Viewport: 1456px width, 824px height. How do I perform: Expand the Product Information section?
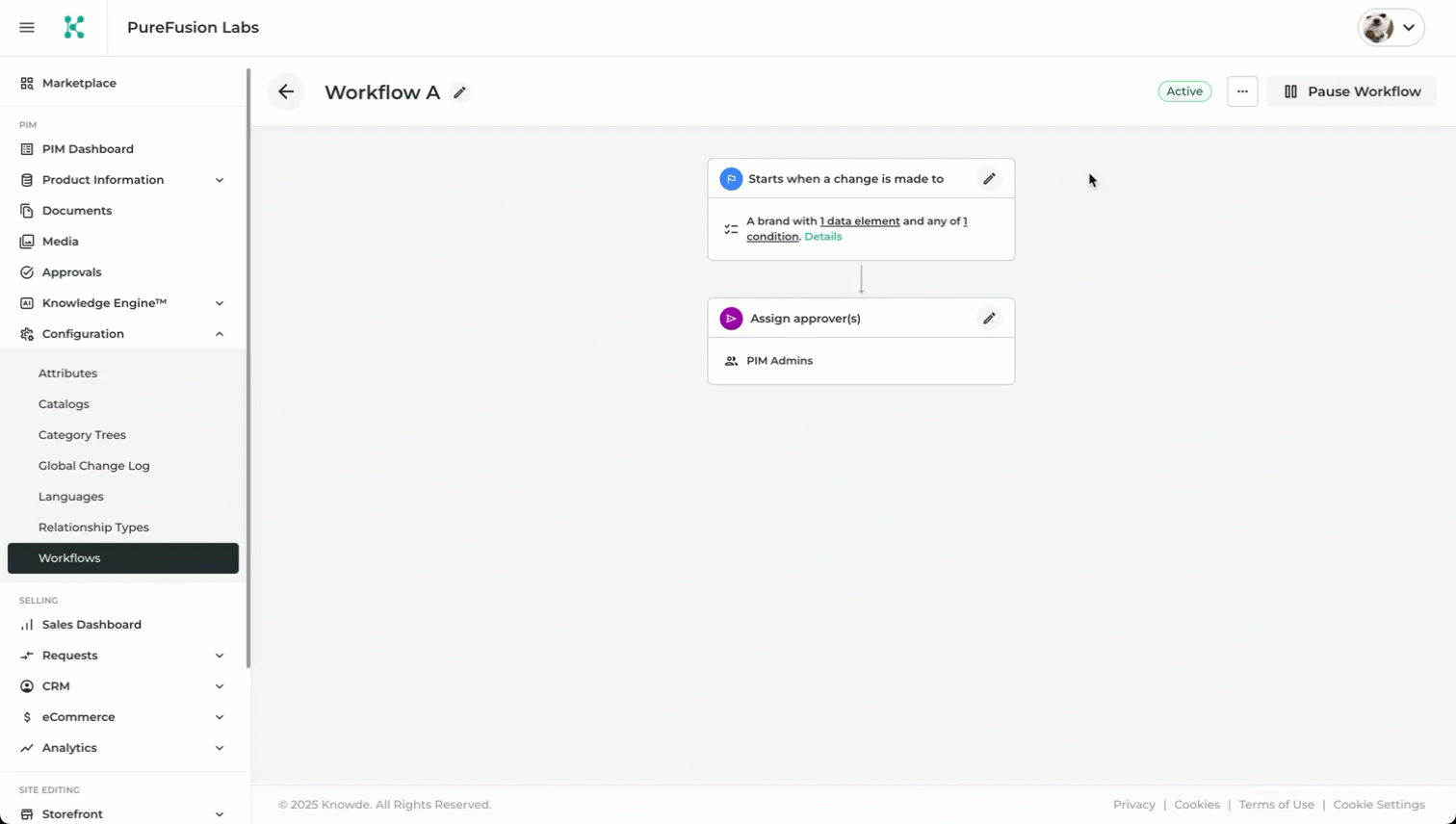(x=220, y=180)
